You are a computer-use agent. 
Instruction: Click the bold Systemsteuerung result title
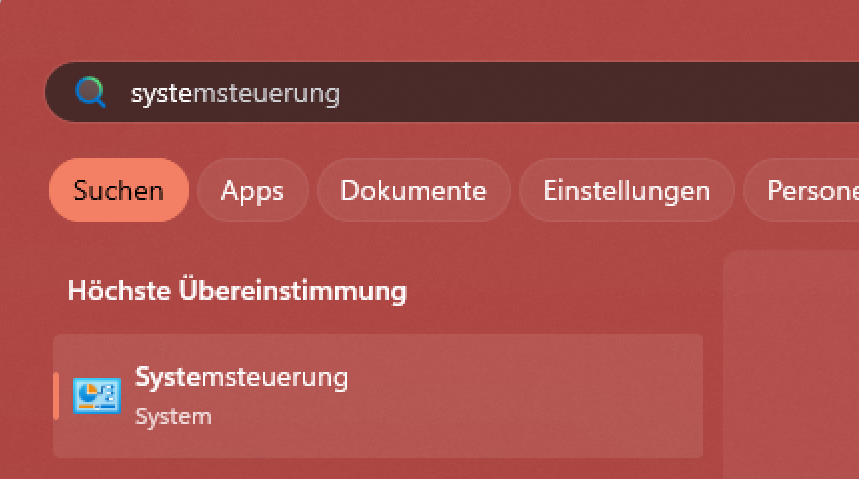[x=241, y=378]
